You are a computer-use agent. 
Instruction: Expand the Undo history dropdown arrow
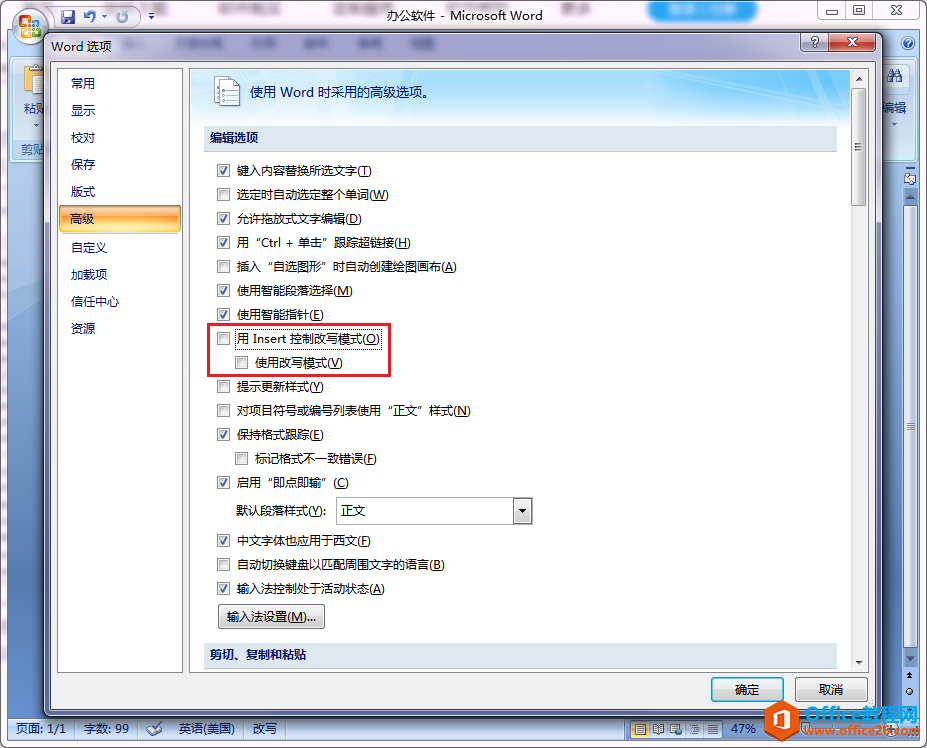coord(105,17)
